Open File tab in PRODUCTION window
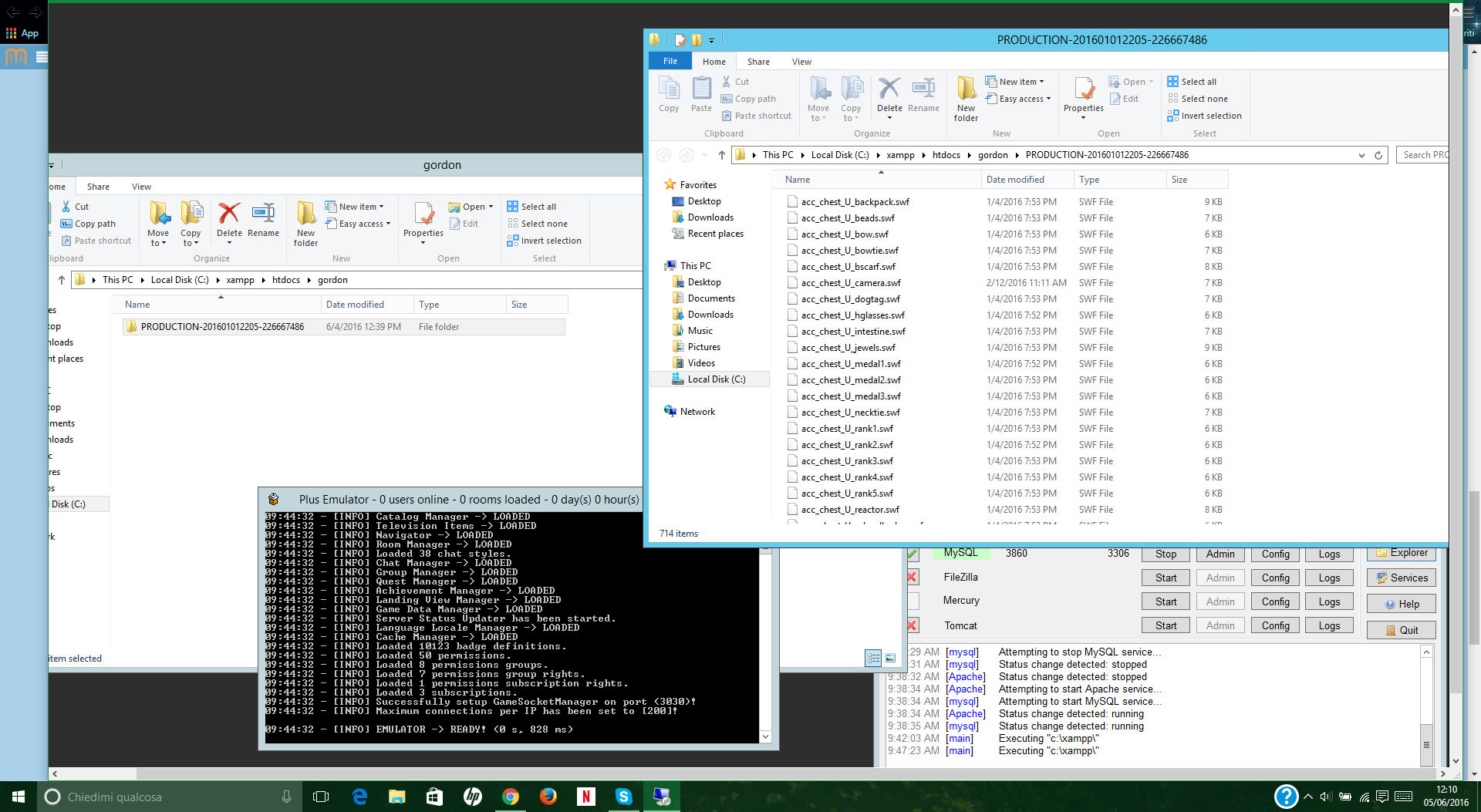The height and width of the screenshot is (812, 1481). click(670, 62)
